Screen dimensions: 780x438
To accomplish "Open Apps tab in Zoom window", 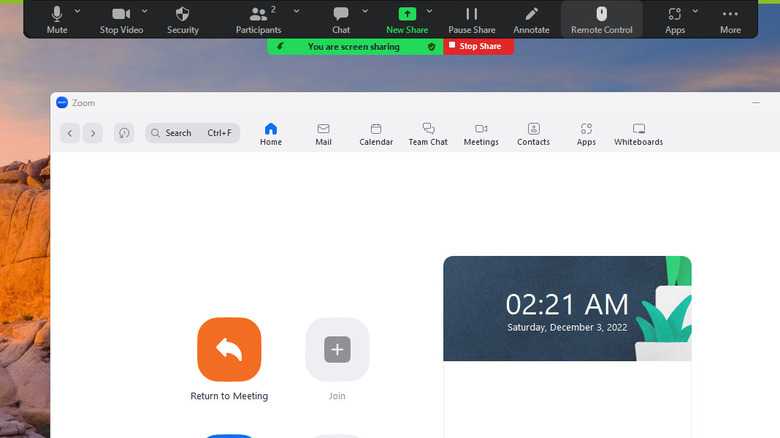I will (586, 134).
